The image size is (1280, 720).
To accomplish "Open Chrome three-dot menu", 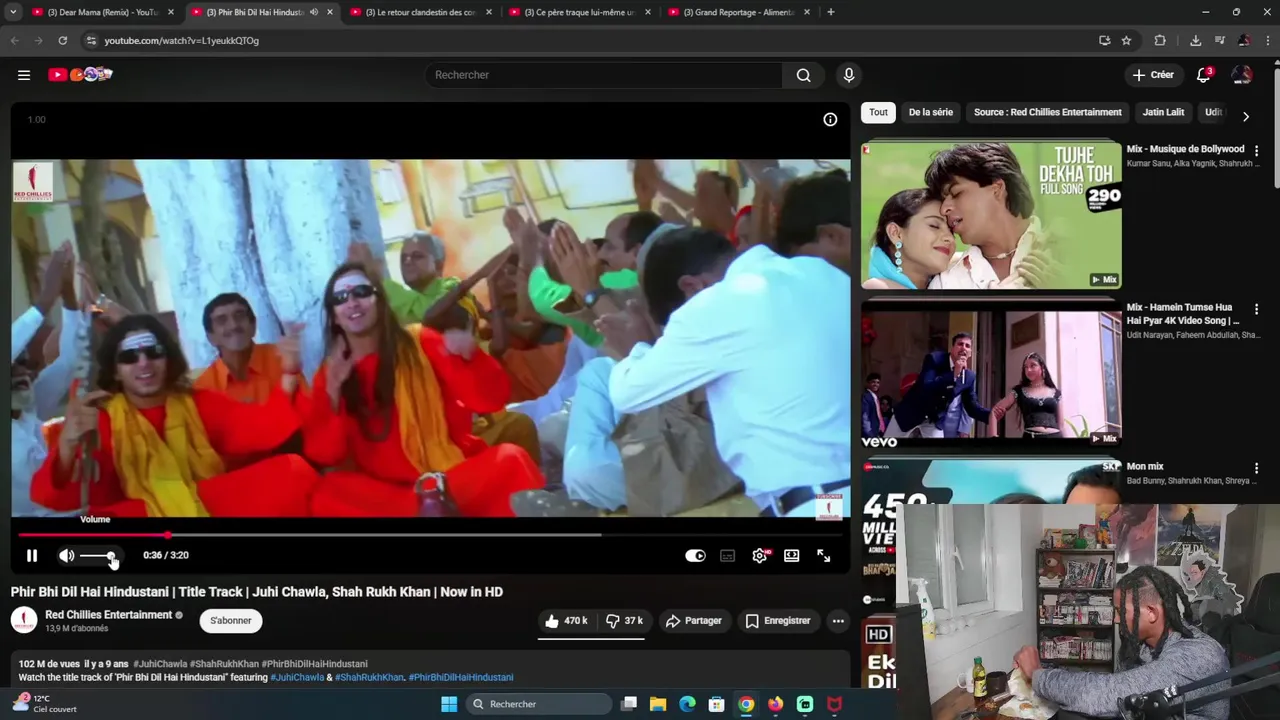I will (x=1267, y=41).
